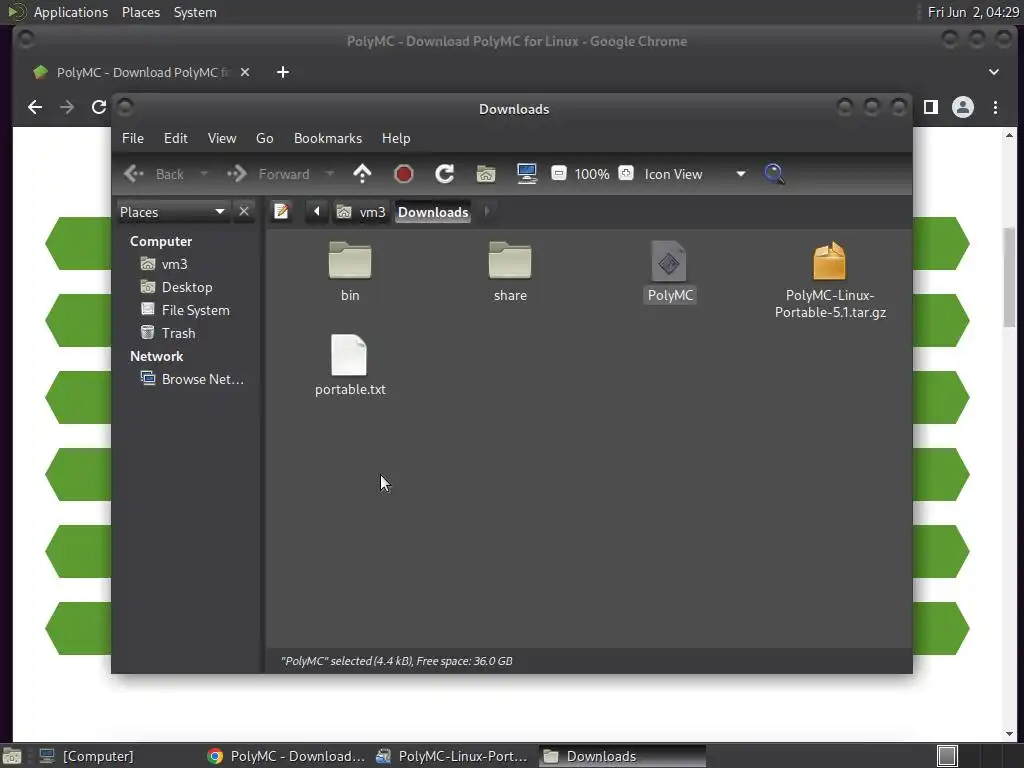Screen dimensions: 1024x768
Task: Click the Chrome page vertical scrollbar thumb
Action: [1010, 278]
